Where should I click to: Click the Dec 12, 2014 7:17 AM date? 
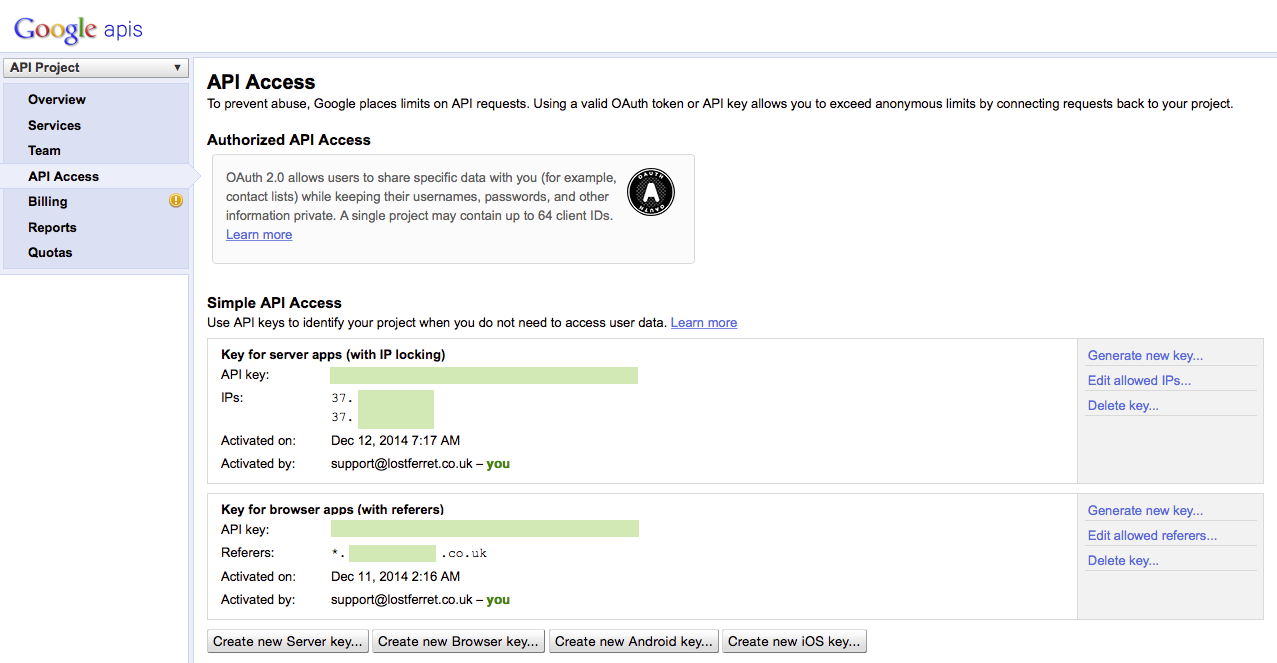click(x=396, y=440)
